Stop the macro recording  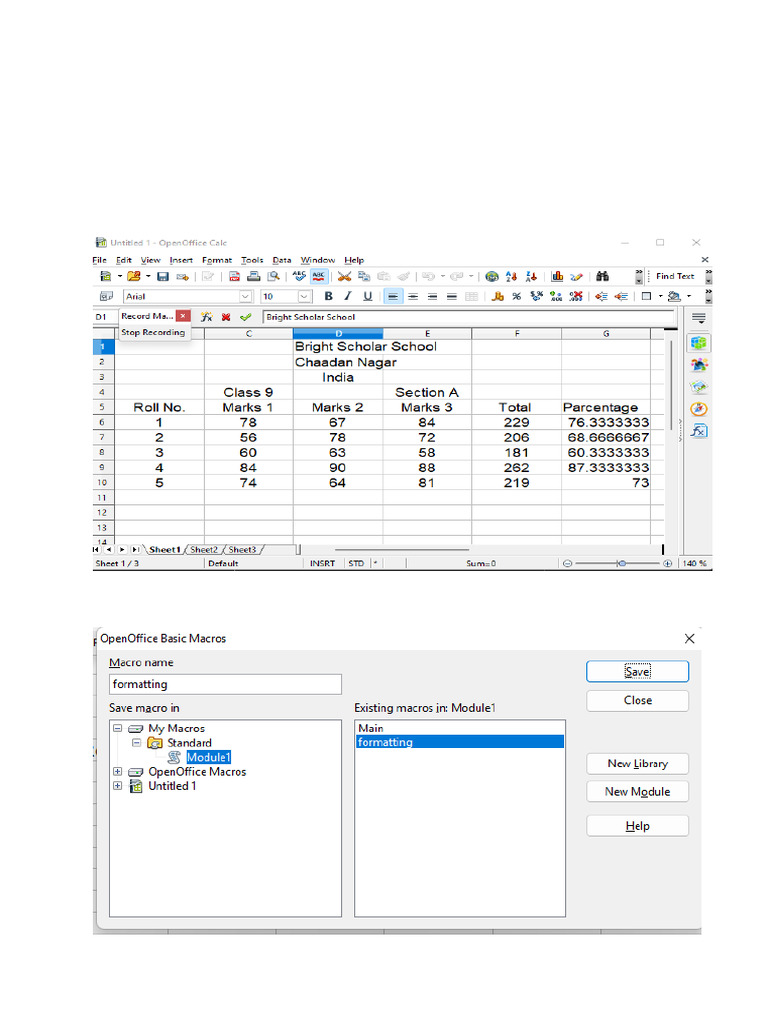pyautogui.click(x=153, y=332)
